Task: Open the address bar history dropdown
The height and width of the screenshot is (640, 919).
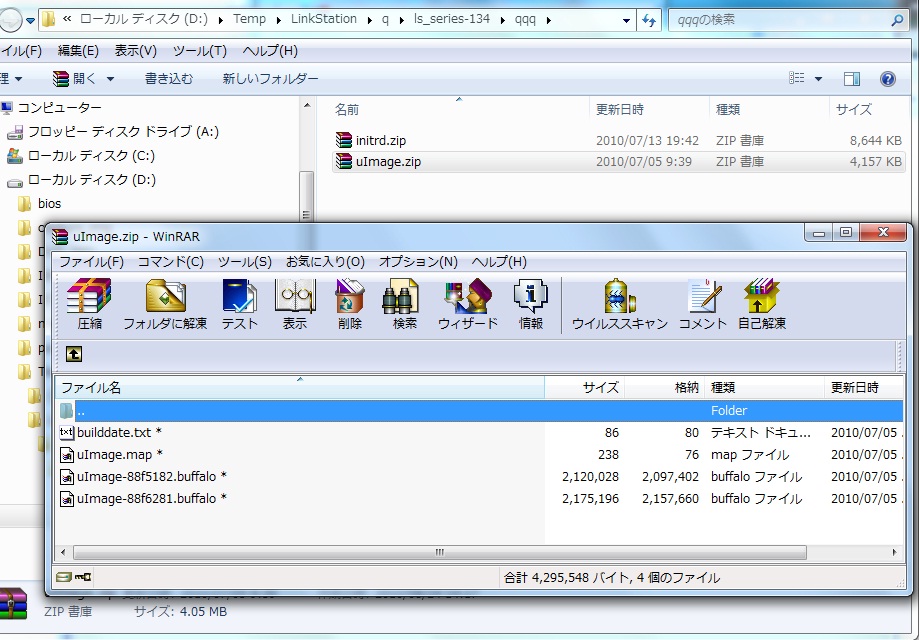Action: point(627,21)
